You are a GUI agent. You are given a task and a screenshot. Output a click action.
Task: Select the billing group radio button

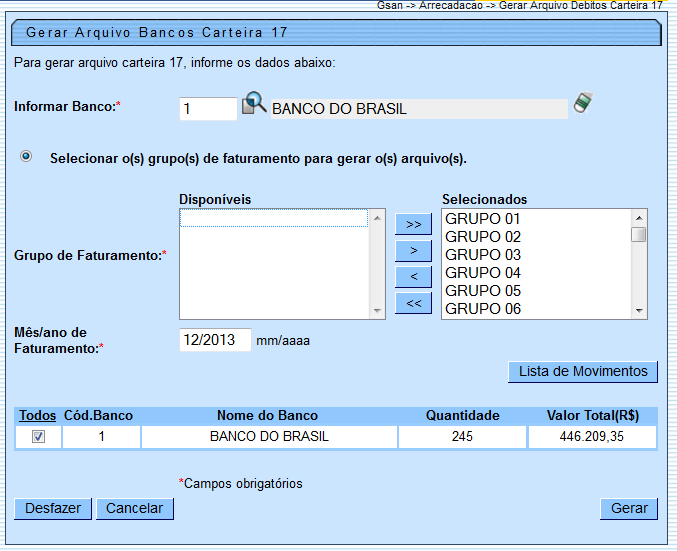tap(26, 157)
